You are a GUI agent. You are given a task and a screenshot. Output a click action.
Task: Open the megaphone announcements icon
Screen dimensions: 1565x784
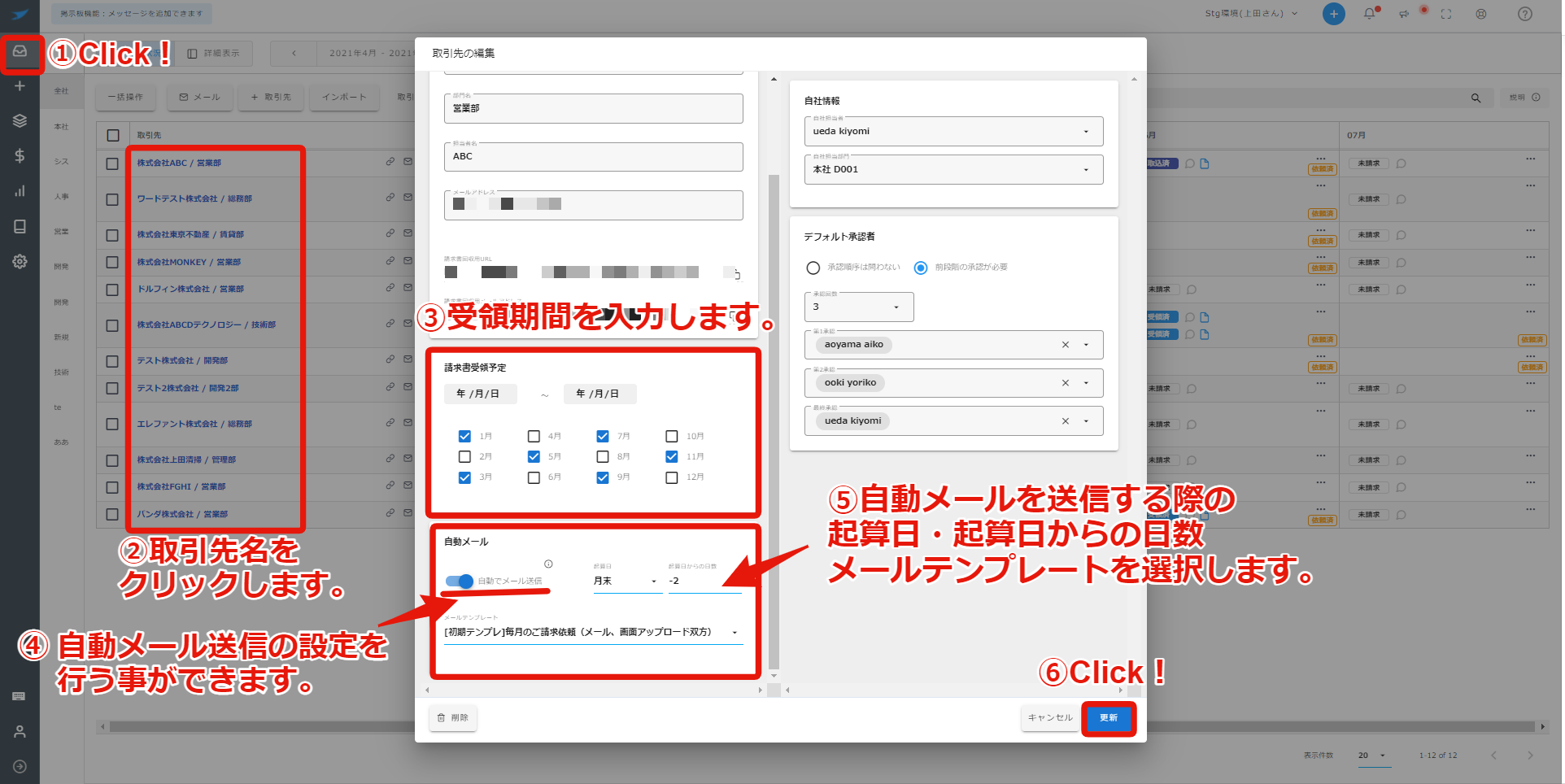pyautogui.click(x=1404, y=14)
